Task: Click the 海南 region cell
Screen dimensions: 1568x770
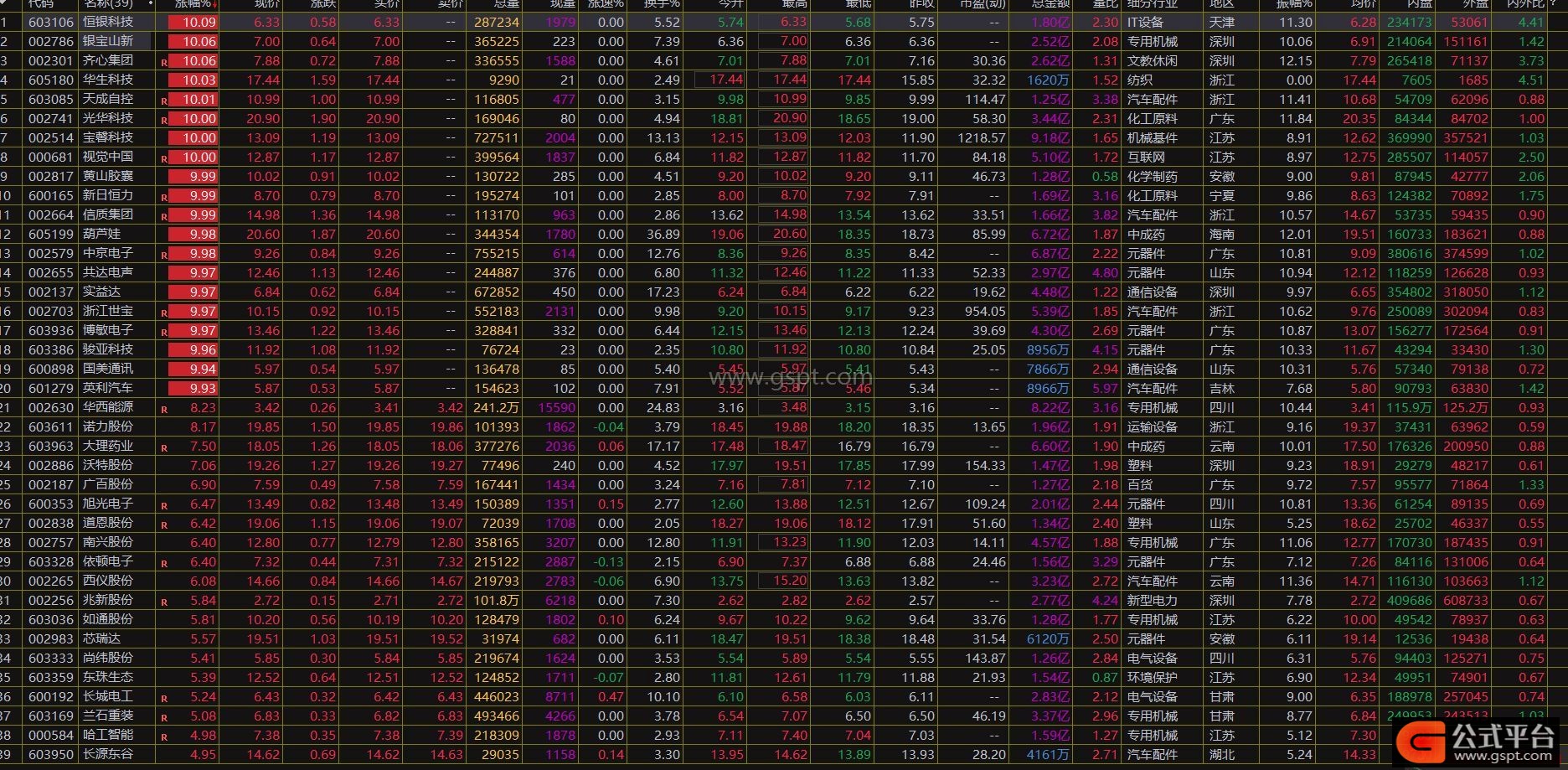Action: pos(1221,234)
